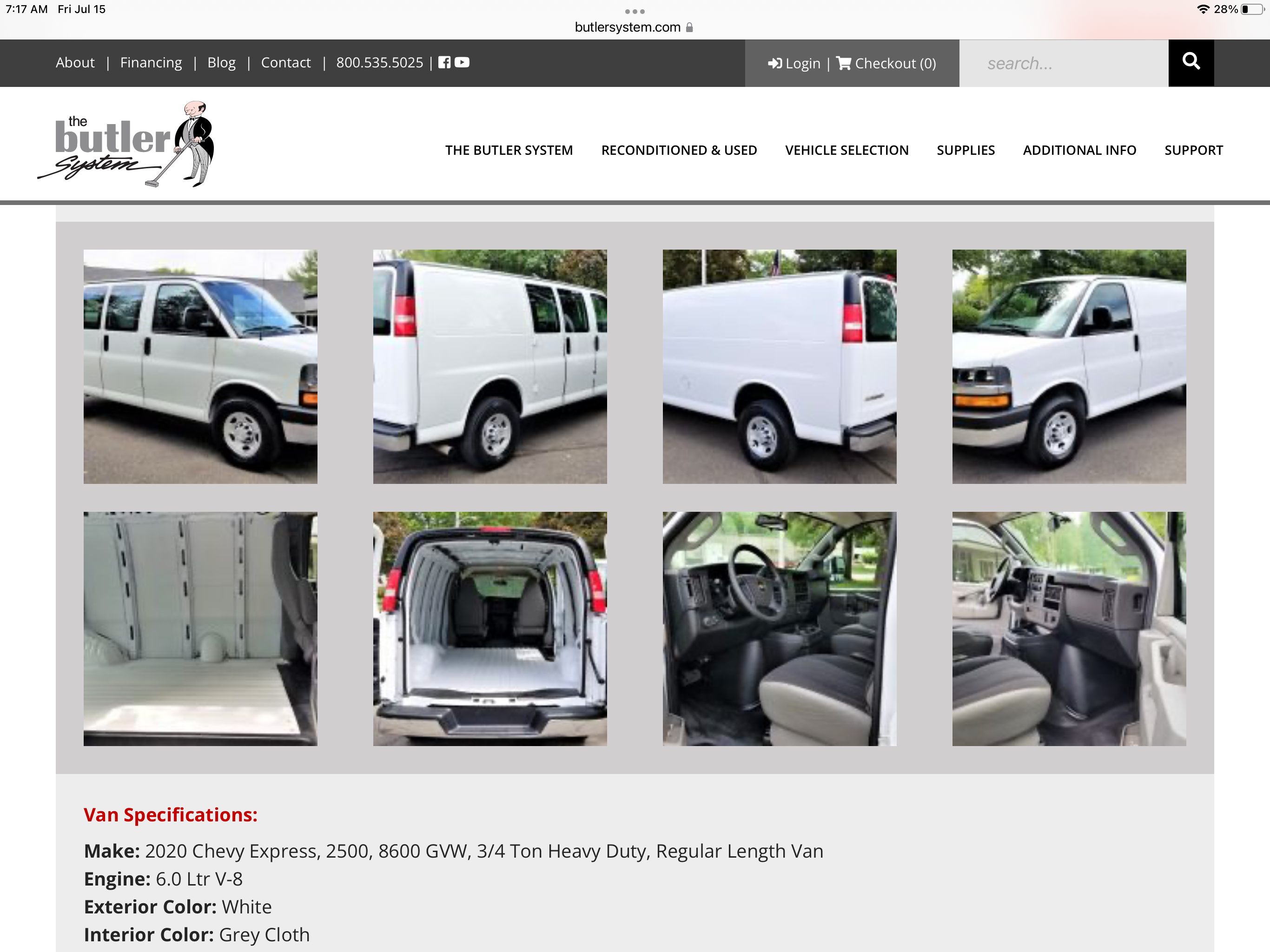Image resolution: width=1270 pixels, height=952 pixels.
Task: View the open rear doors cargo thumbnail
Action: click(x=490, y=629)
